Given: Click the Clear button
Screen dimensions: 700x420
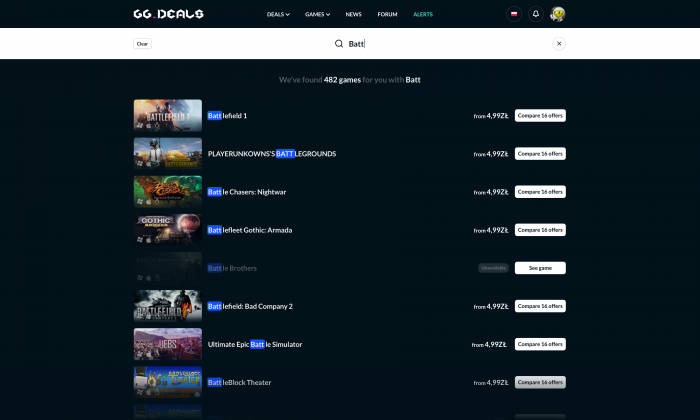Looking at the screenshot, I should point(142,44).
